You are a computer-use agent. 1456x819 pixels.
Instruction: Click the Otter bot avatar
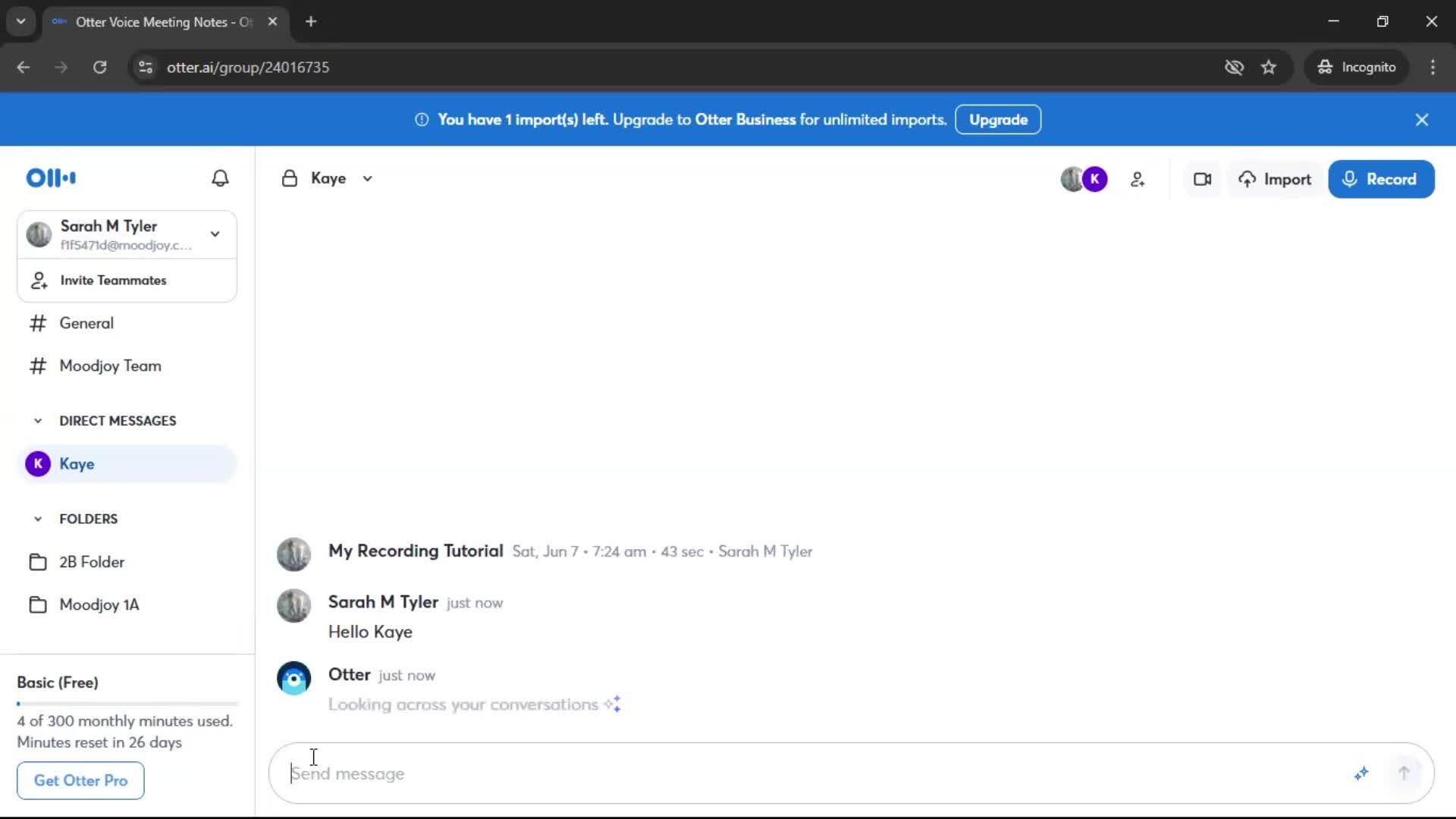click(x=293, y=678)
